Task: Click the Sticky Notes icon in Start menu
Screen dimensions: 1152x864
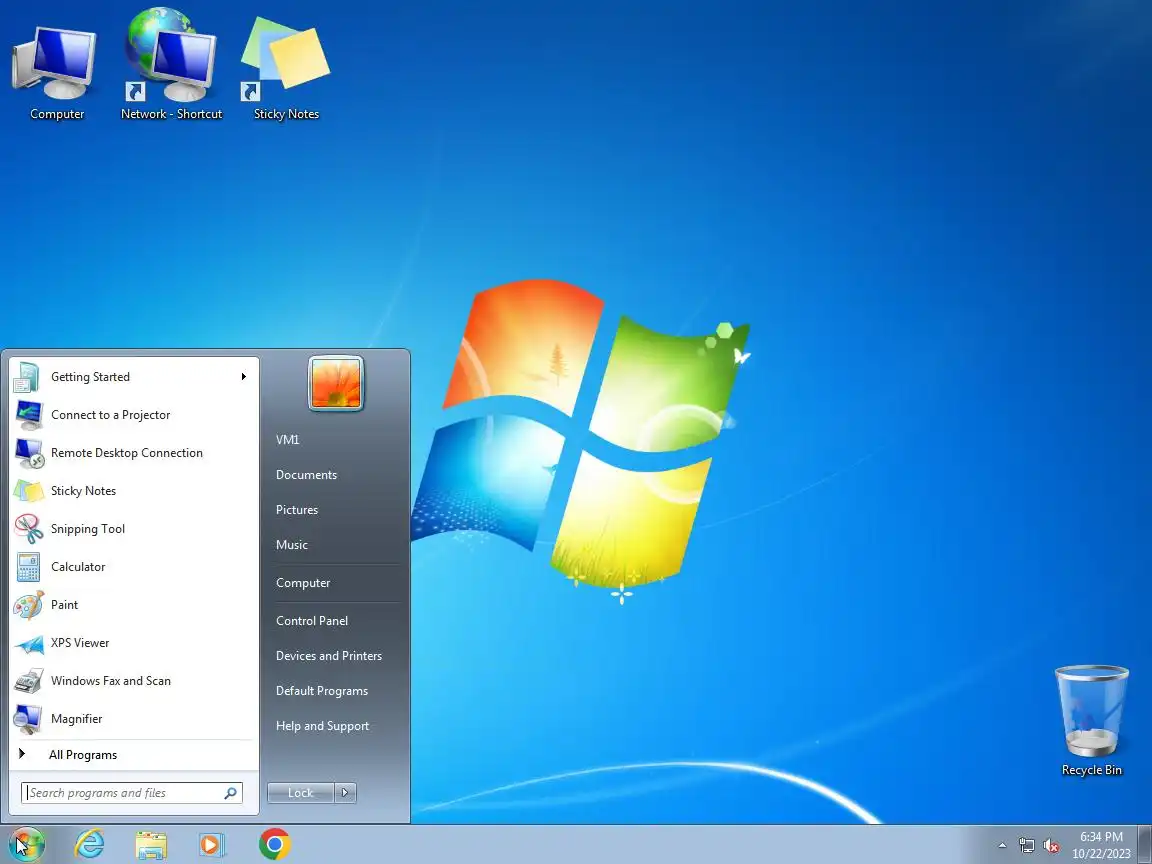Action: tap(29, 491)
